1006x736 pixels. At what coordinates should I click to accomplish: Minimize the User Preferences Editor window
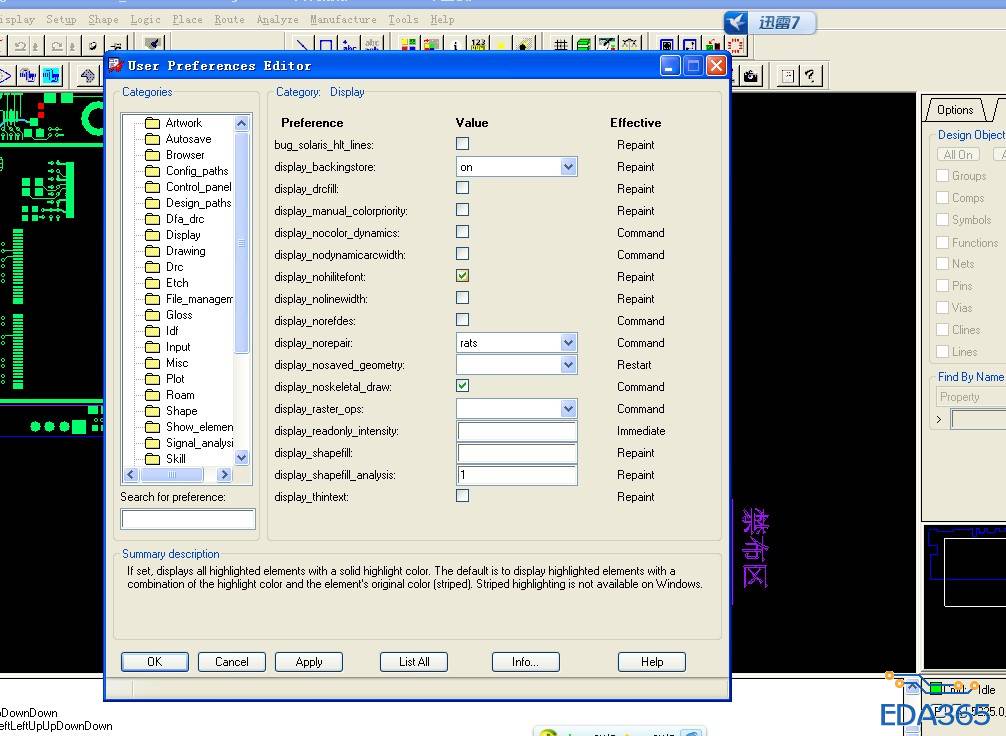click(669, 65)
